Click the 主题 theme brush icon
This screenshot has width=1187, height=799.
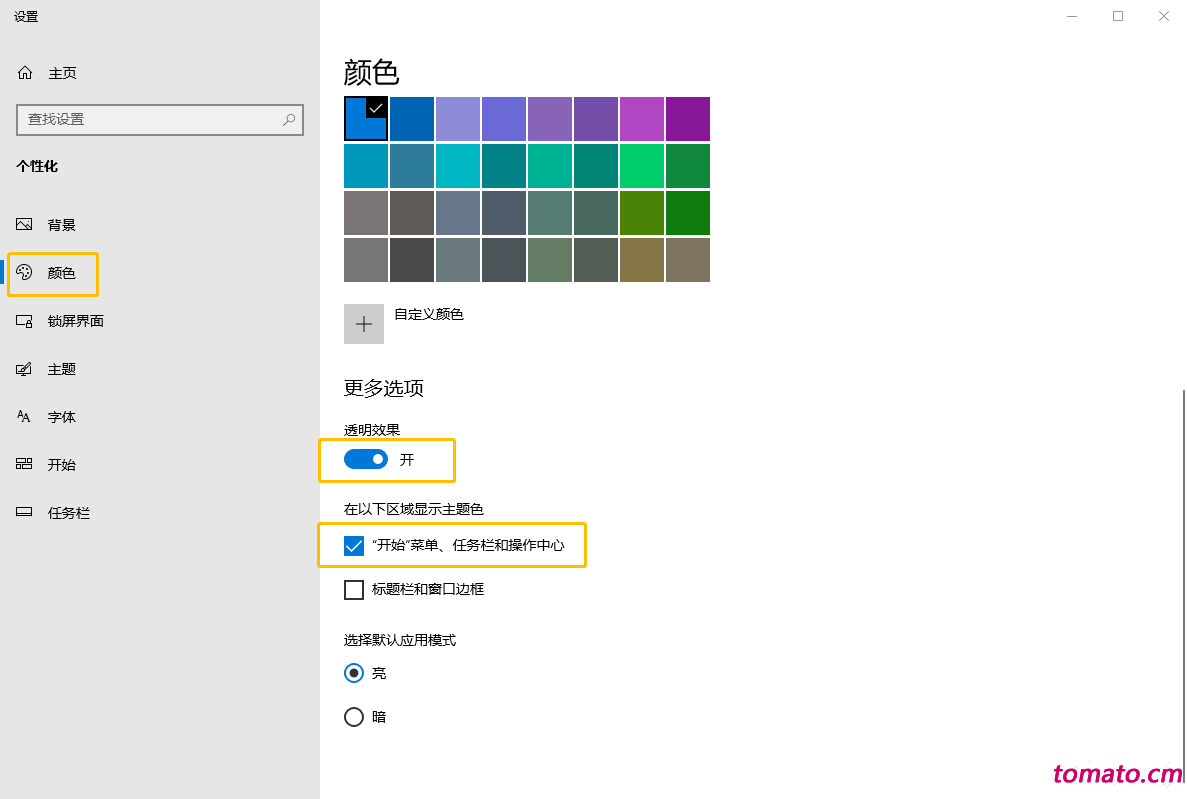24,369
